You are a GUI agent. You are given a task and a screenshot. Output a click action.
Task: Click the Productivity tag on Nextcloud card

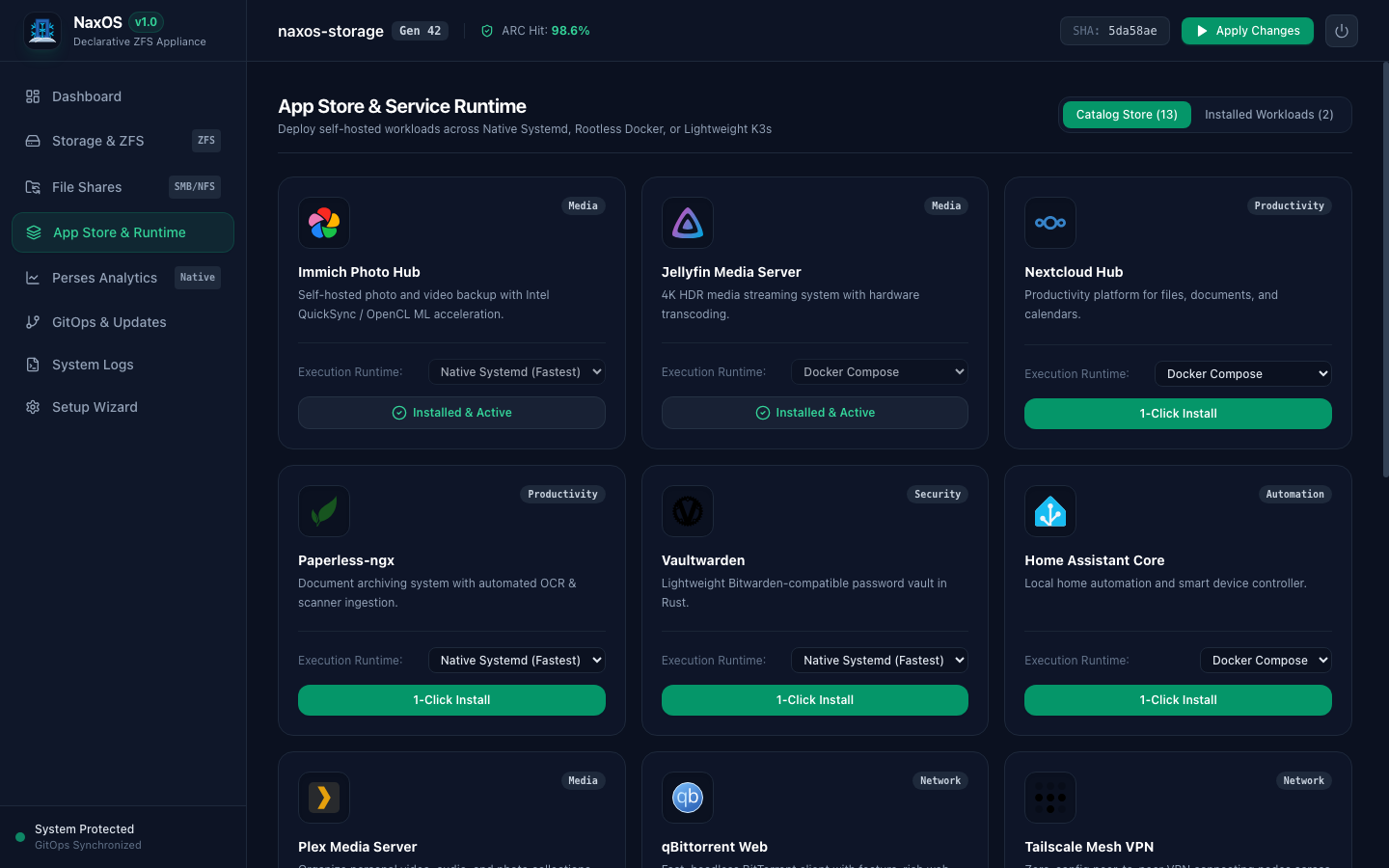point(1290,205)
